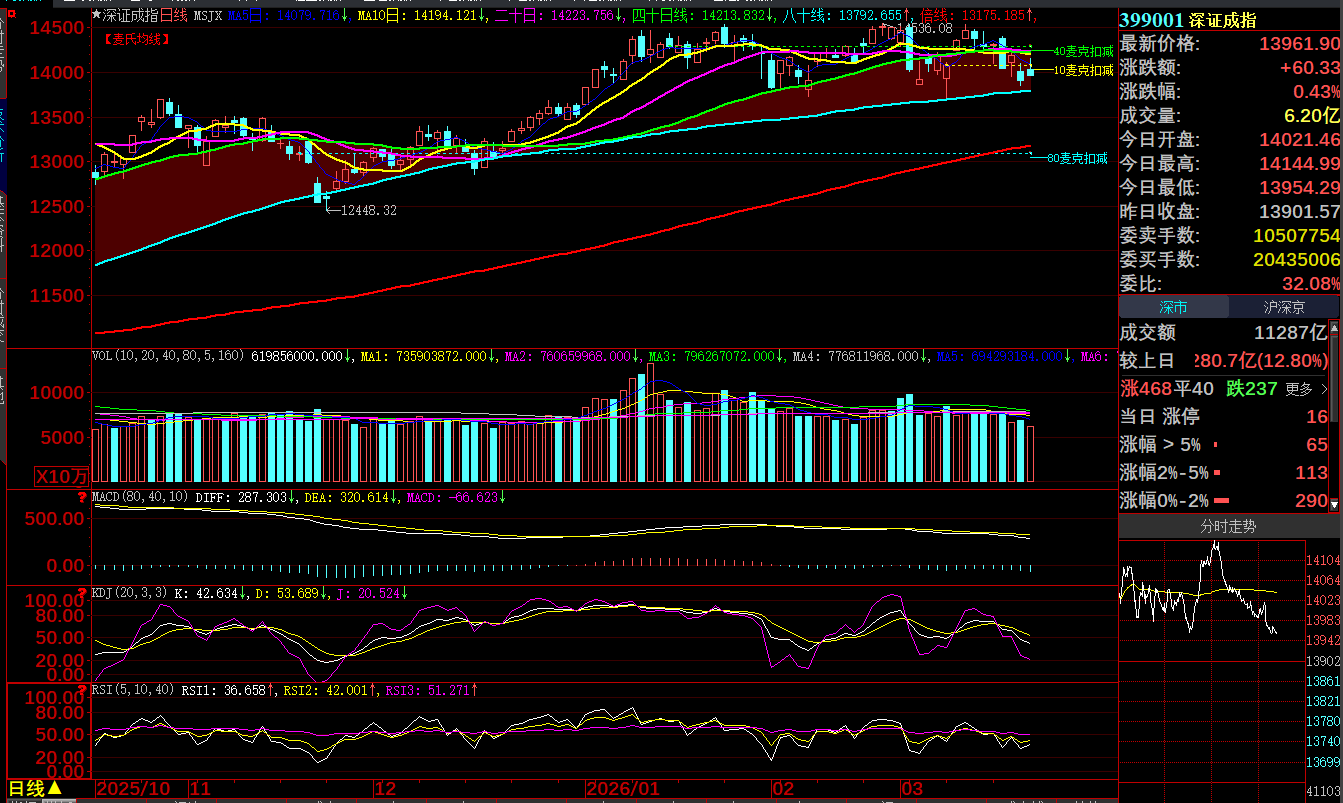The height and width of the screenshot is (803, 1343).
Task: Click the 12448.32 low price annotation
Action: pyautogui.click(x=368, y=211)
